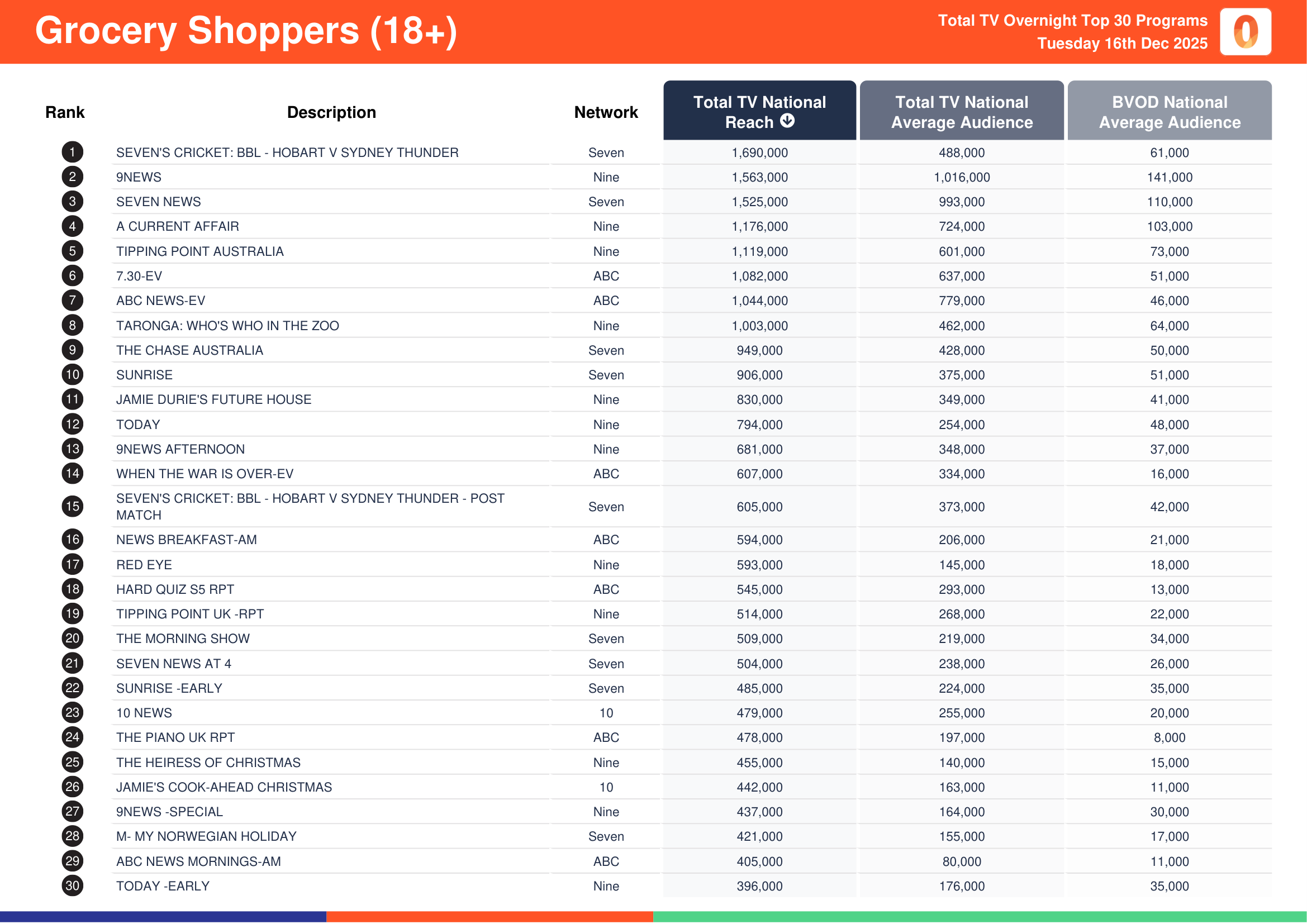Click the OzTAM logo in the header
This screenshot has width=1307, height=924.
(x=1247, y=32)
